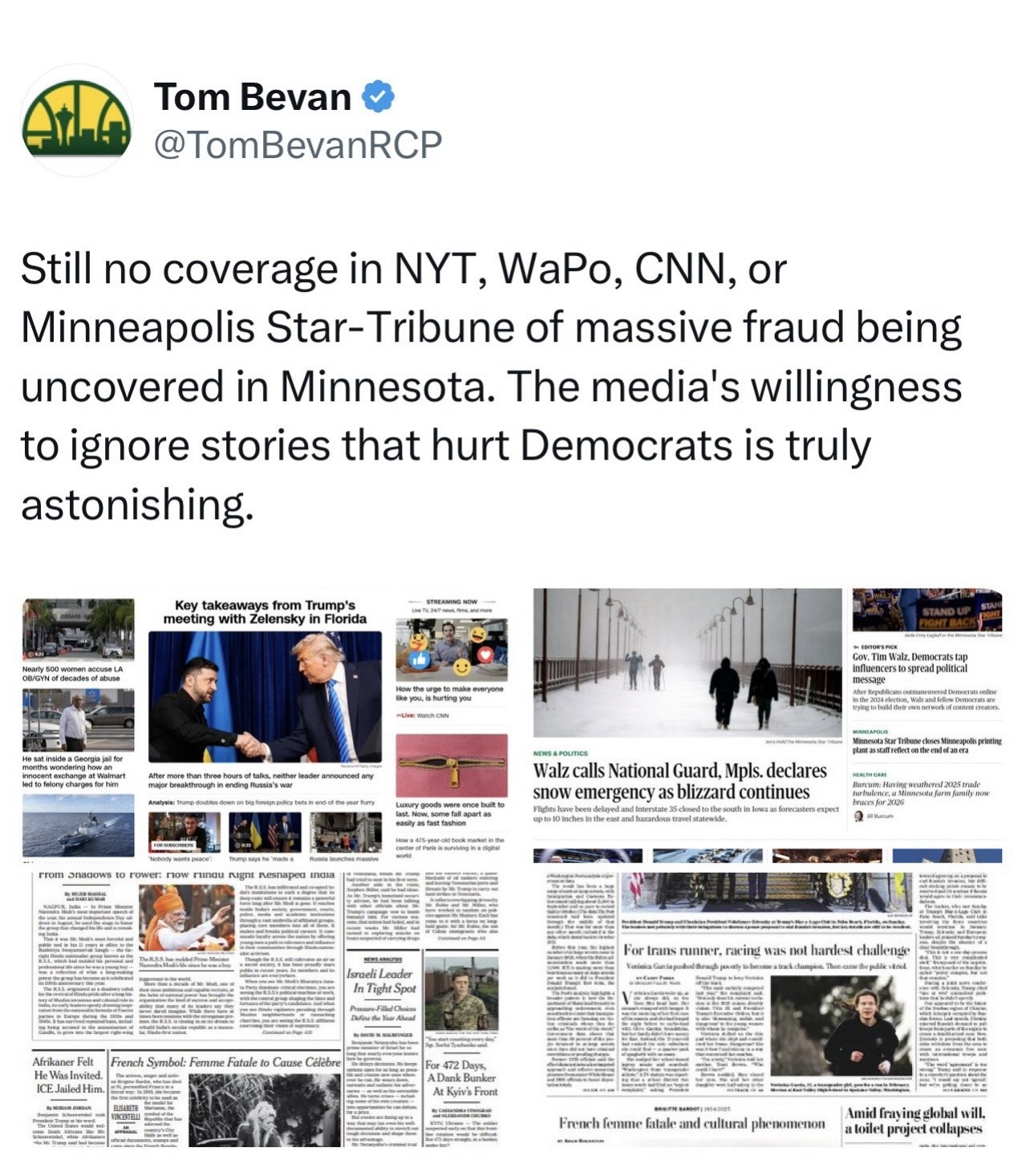Click 'Amid fraying global will' headline
1034x1176 pixels.
coord(914,1120)
